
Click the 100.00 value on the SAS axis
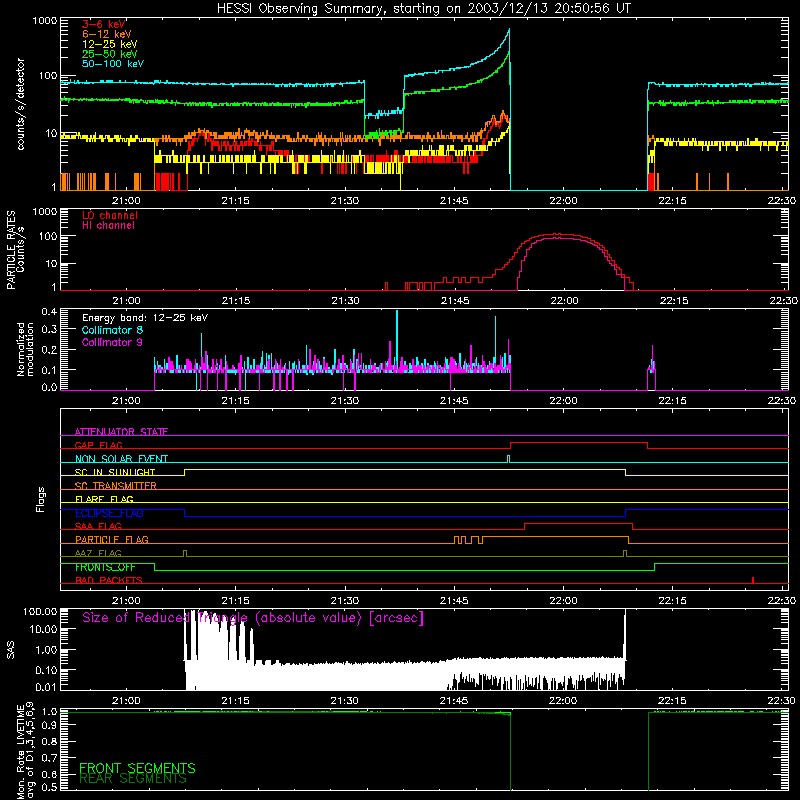(40, 612)
